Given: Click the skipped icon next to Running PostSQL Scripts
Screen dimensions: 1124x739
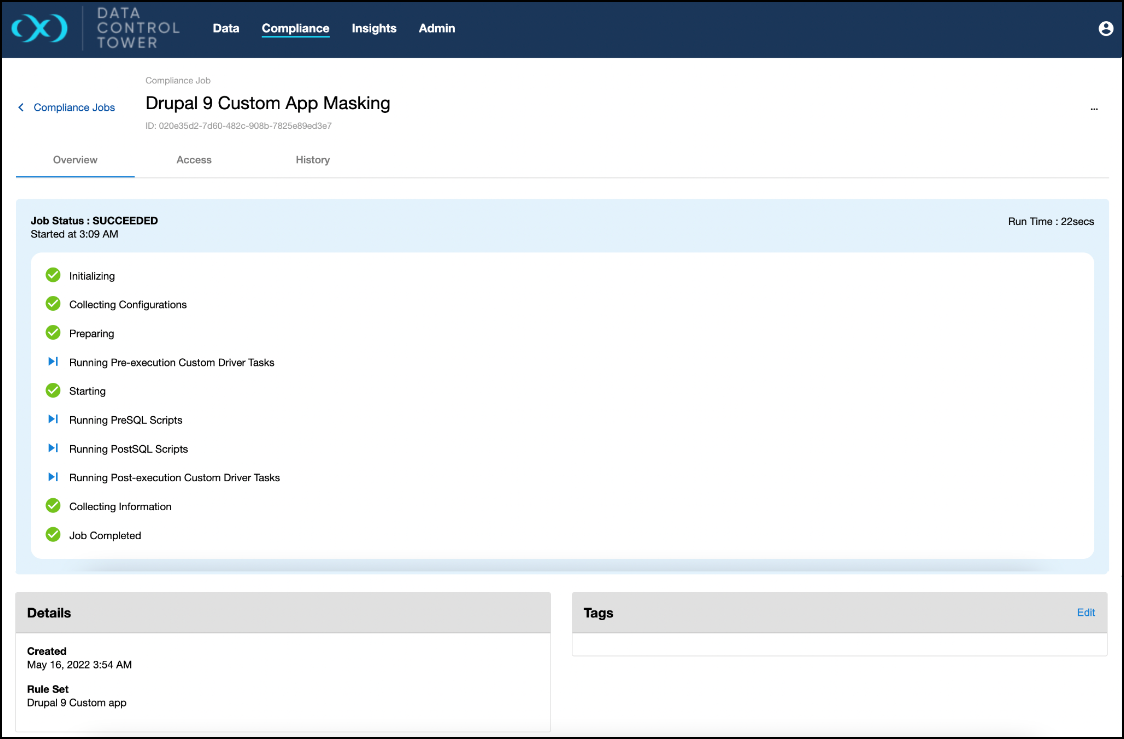Looking at the screenshot, I should (53, 449).
